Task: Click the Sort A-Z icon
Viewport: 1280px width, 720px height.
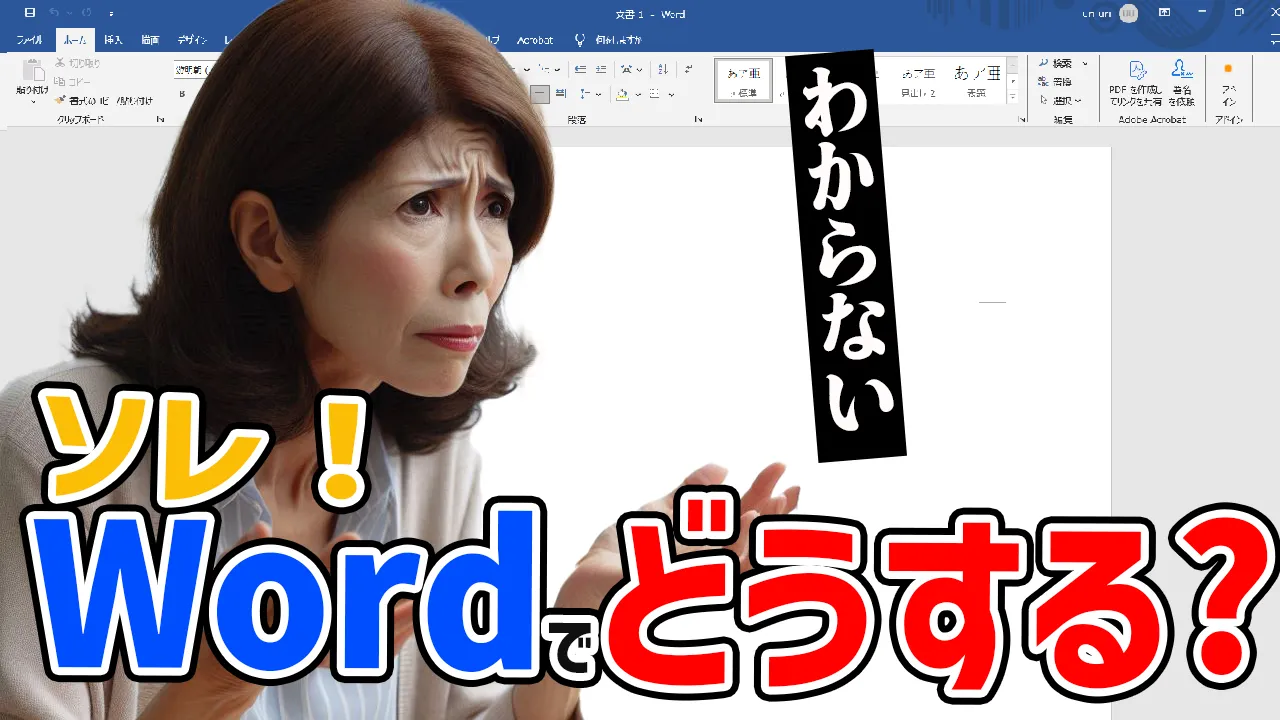Action: point(662,69)
